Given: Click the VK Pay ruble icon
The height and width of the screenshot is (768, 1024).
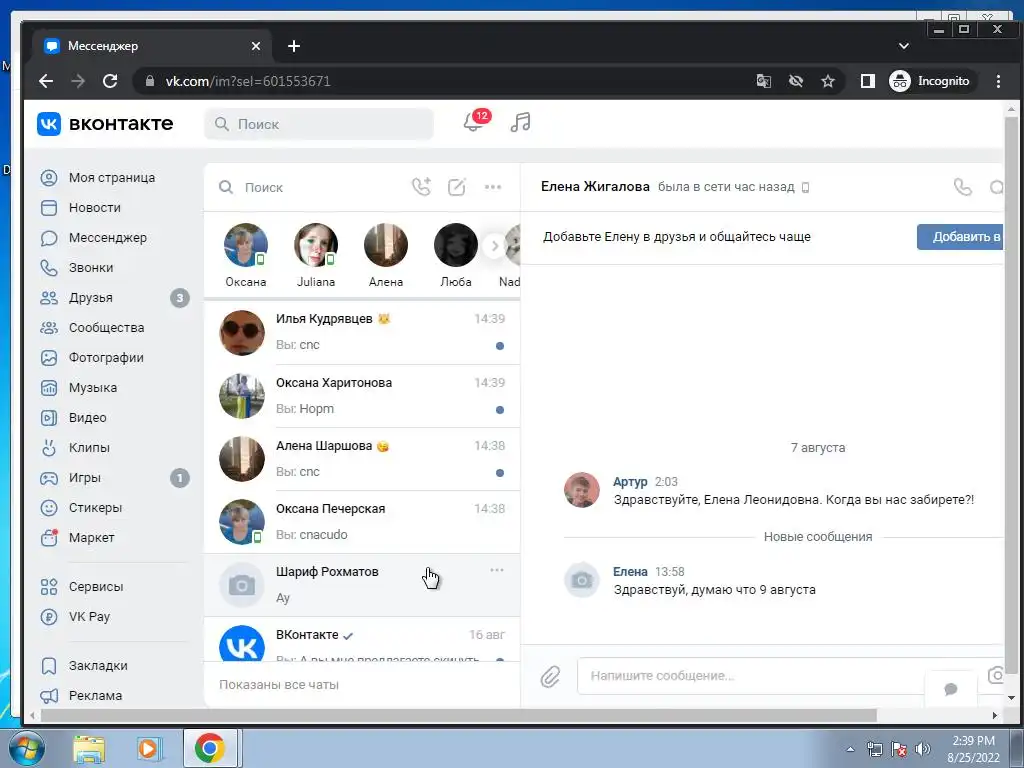Looking at the screenshot, I should click(x=49, y=617).
